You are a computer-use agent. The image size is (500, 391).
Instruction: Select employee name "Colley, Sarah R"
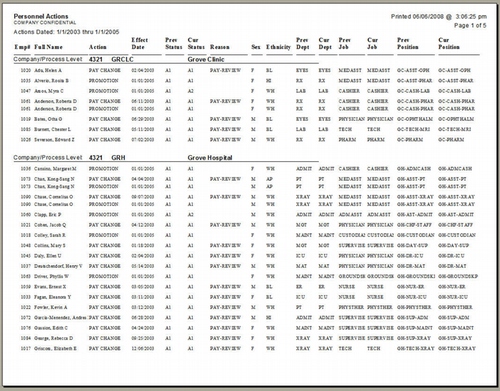coord(50,235)
